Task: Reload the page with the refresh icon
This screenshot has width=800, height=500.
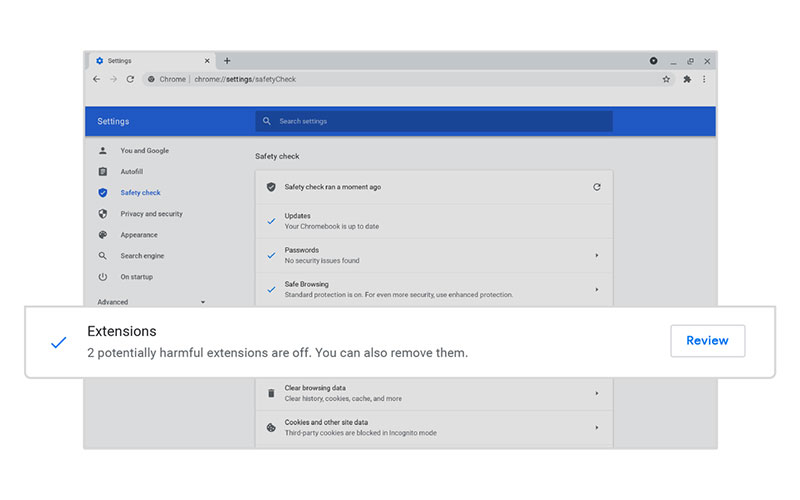Action: click(130, 79)
